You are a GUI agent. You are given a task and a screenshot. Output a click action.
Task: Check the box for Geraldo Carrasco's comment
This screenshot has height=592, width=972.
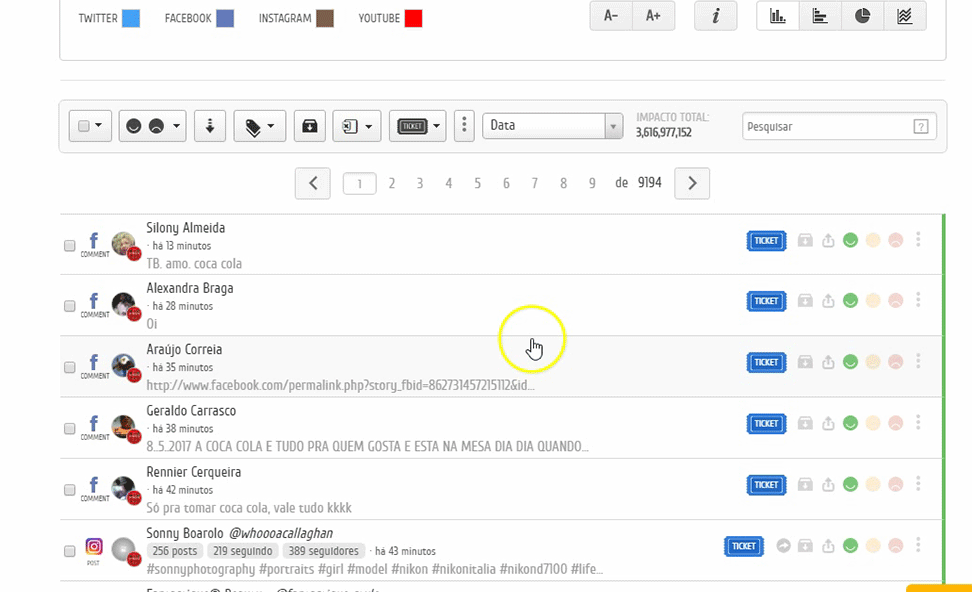[x=70, y=429]
